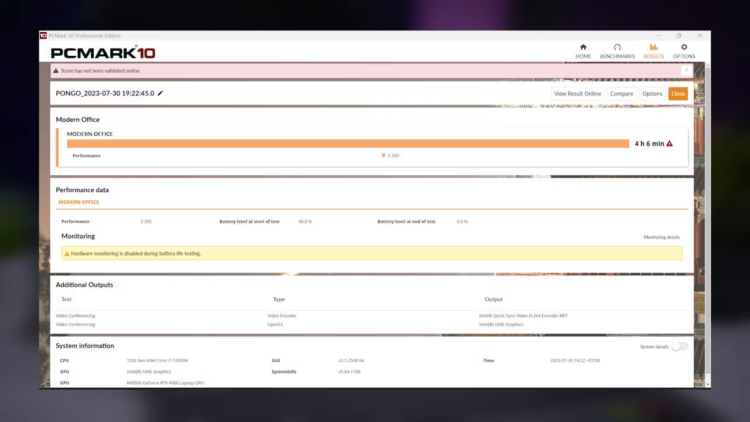Image resolution: width=750 pixels, height=422 pixels.
Task: Click View Result Online button
Action: pyautogui.click(x=578, y=93)
